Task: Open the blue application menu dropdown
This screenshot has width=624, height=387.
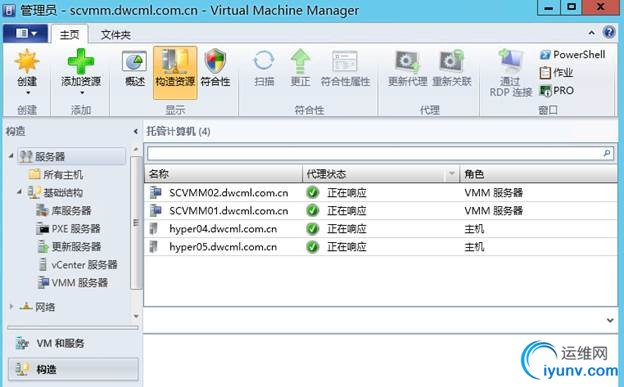Action: click(x=25, y=33)
